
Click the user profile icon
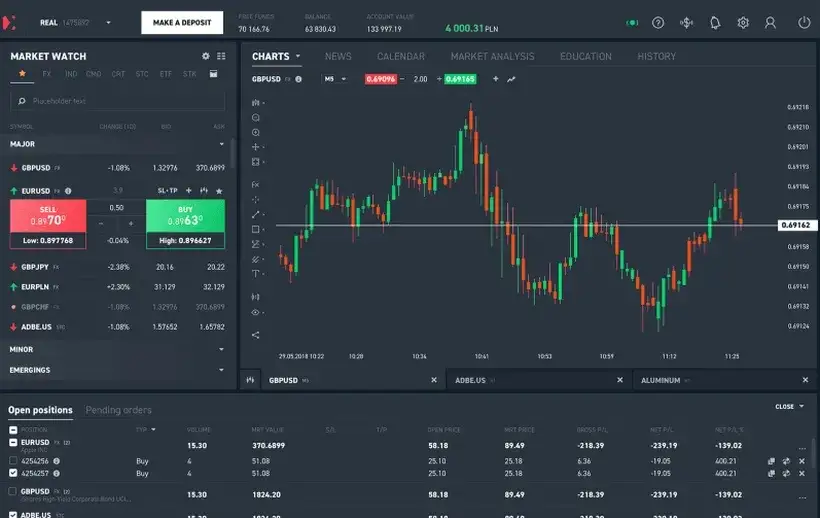pyautogui.click(x=770, y=22)
